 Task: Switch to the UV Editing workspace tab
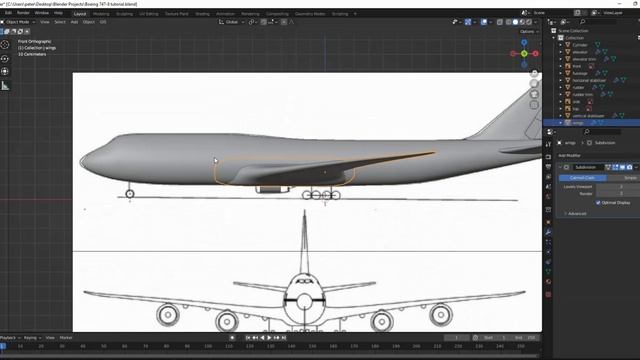point(149,13)
